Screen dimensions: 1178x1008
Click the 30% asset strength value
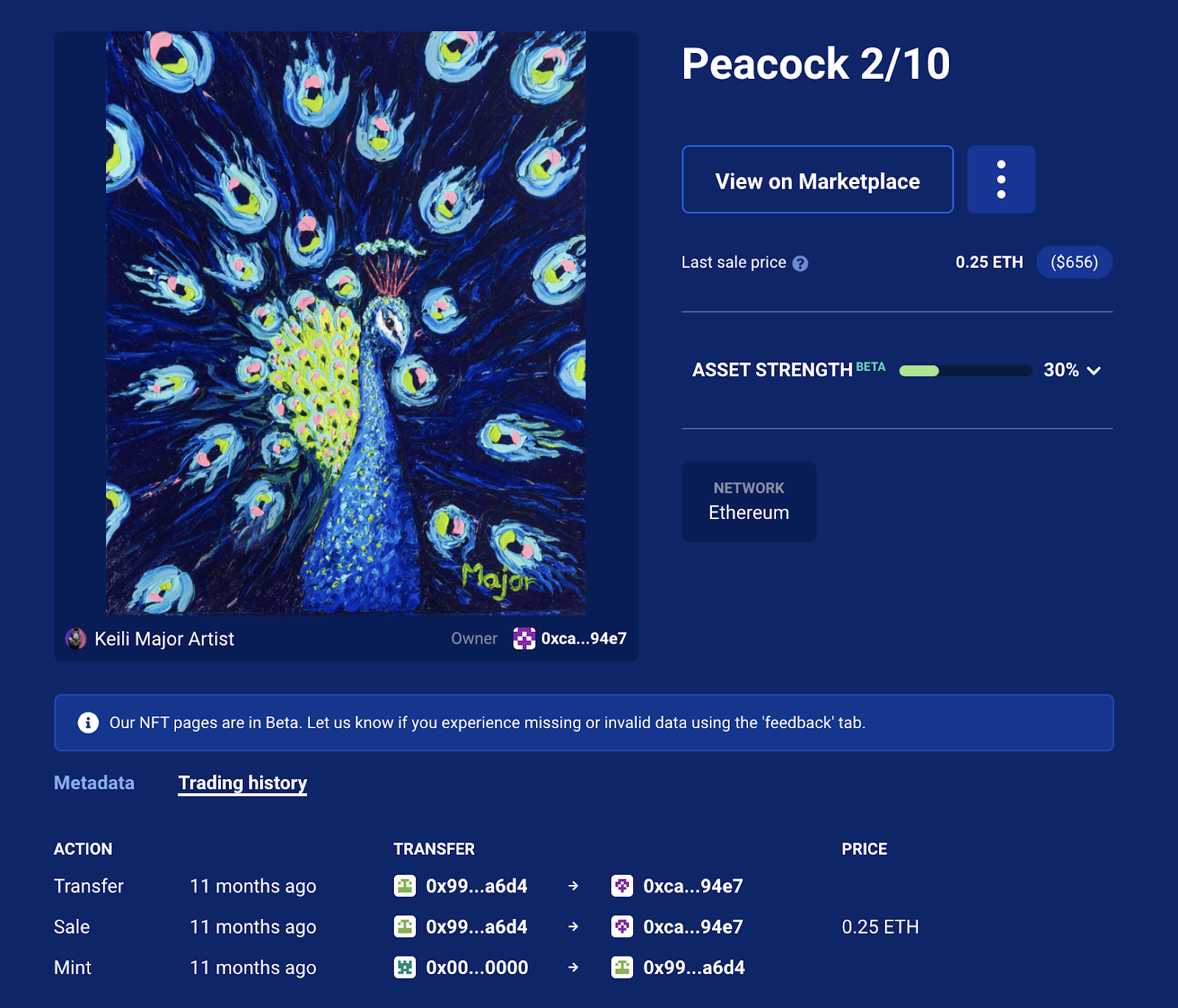pos(1061,370)
